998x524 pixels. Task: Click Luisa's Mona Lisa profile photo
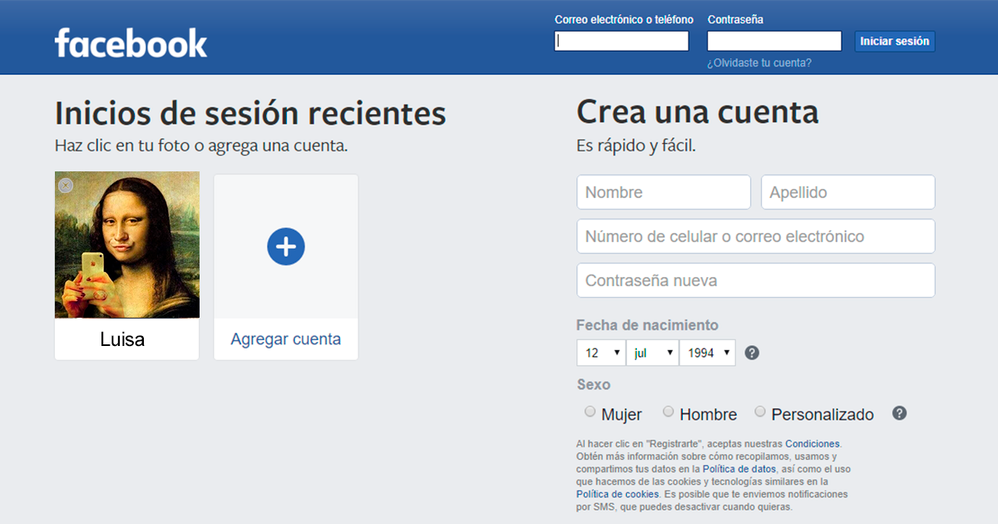click(x=127, y=245)
